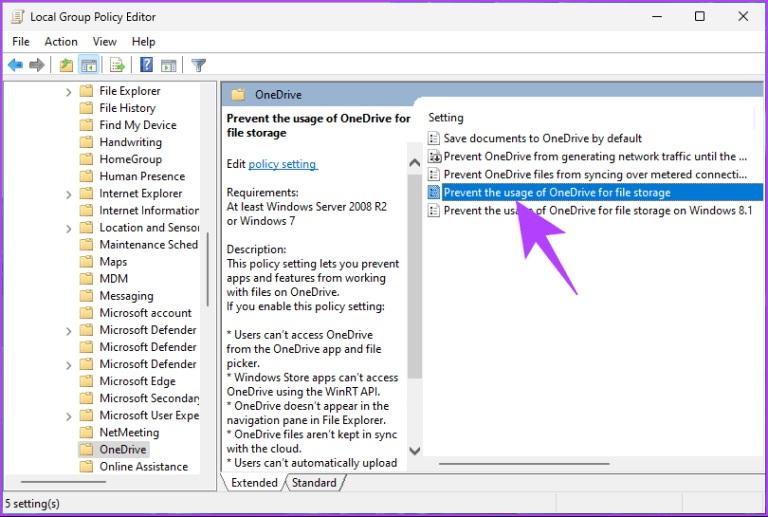This screenshot has height=517, width=768.
Task: Switch to the Extended tab
Action: (254, 483)
